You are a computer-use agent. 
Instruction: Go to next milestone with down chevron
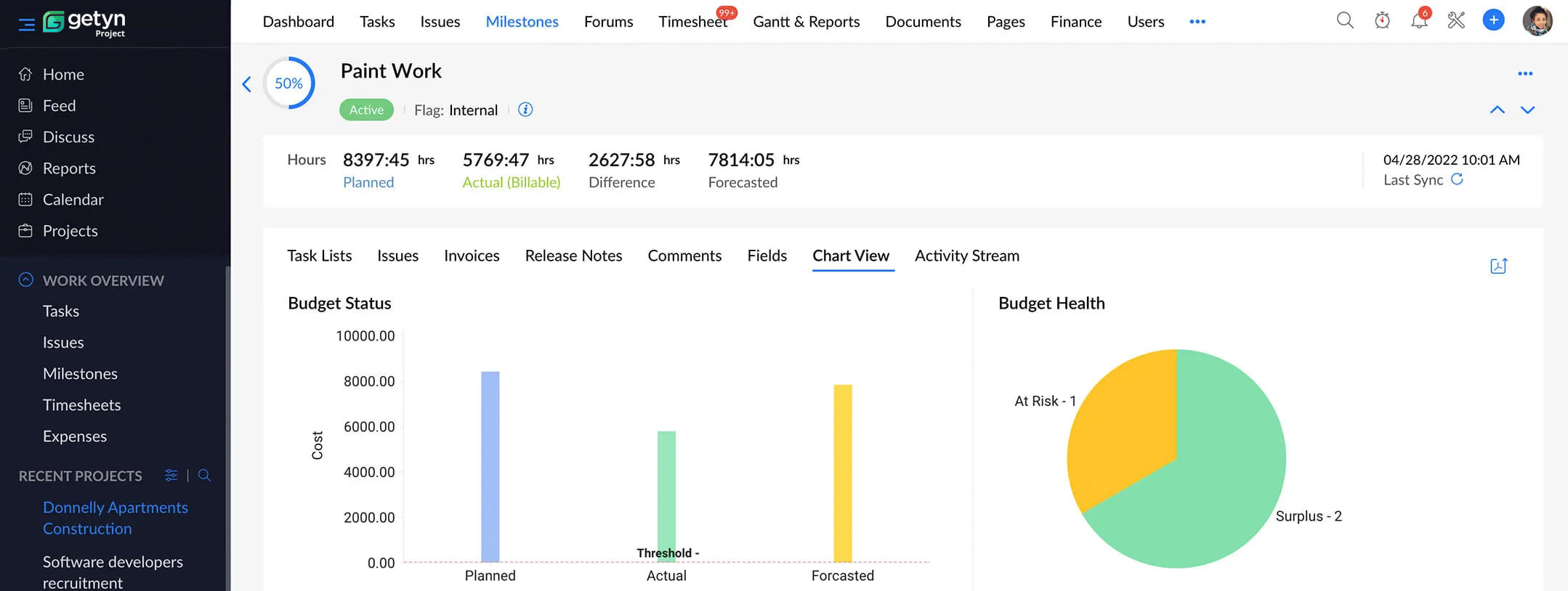[1527, 110]
